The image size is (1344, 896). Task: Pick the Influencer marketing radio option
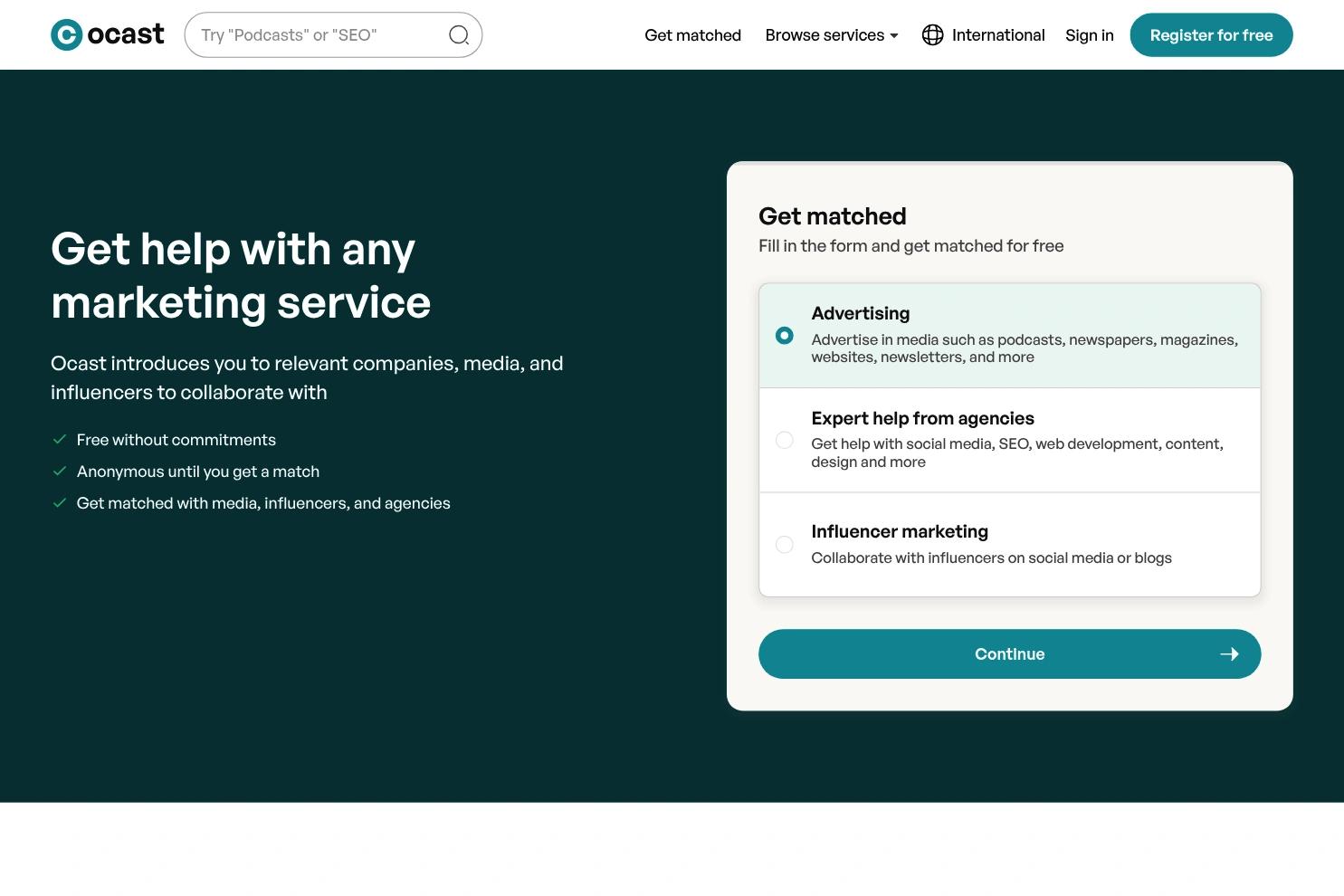coord(785,545)
